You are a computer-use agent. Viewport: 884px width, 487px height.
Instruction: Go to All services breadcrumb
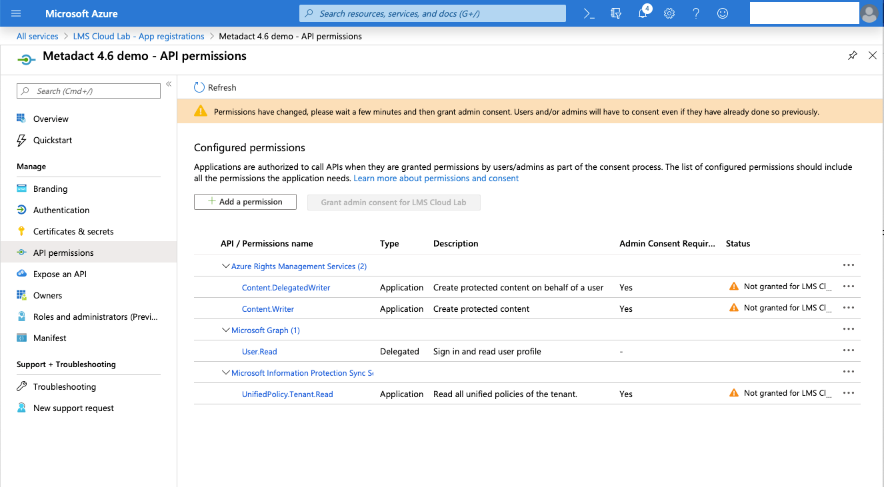(x=37, y=36)
